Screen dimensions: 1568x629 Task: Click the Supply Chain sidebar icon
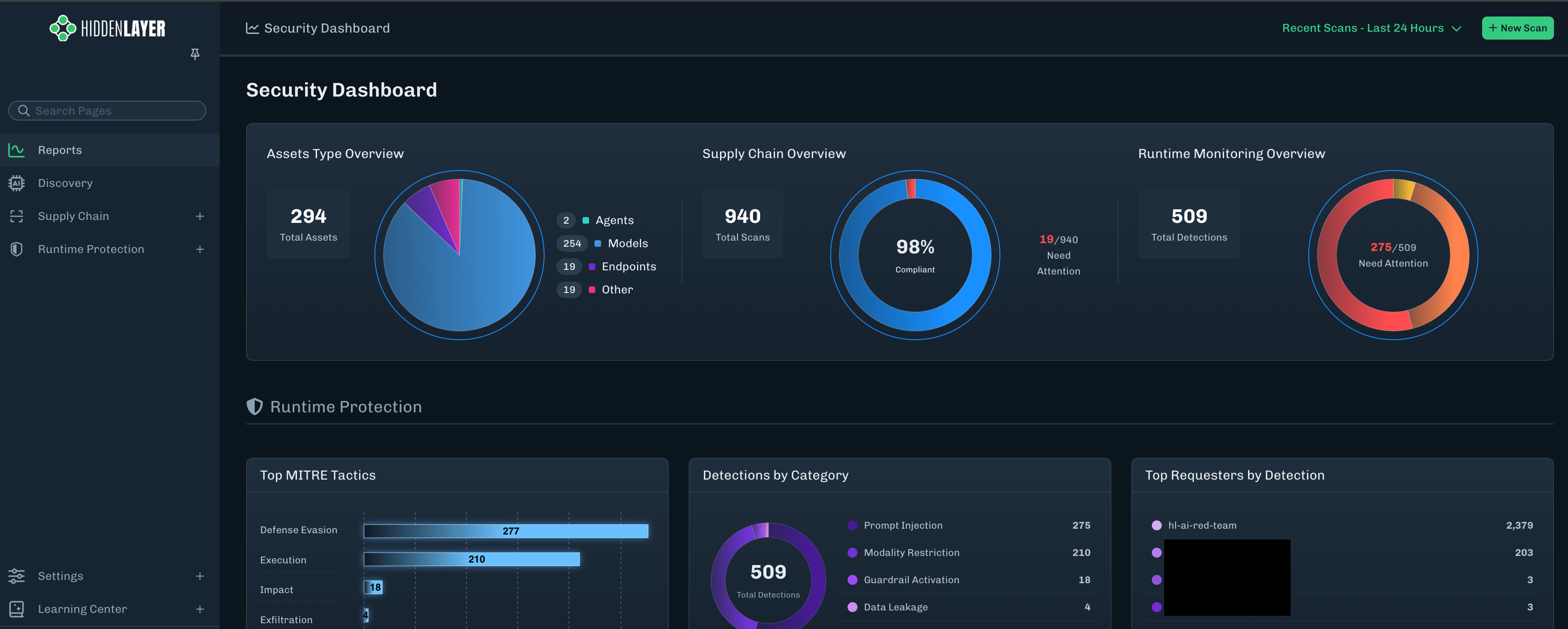(x=16, y=215)
